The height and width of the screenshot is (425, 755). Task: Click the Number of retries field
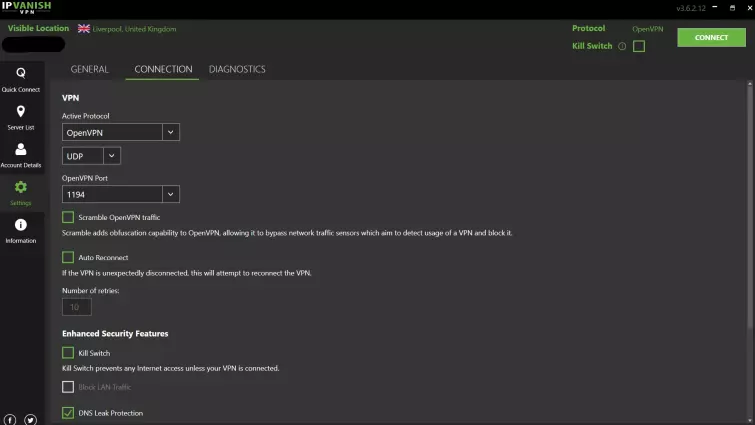[x=77, y=307]
